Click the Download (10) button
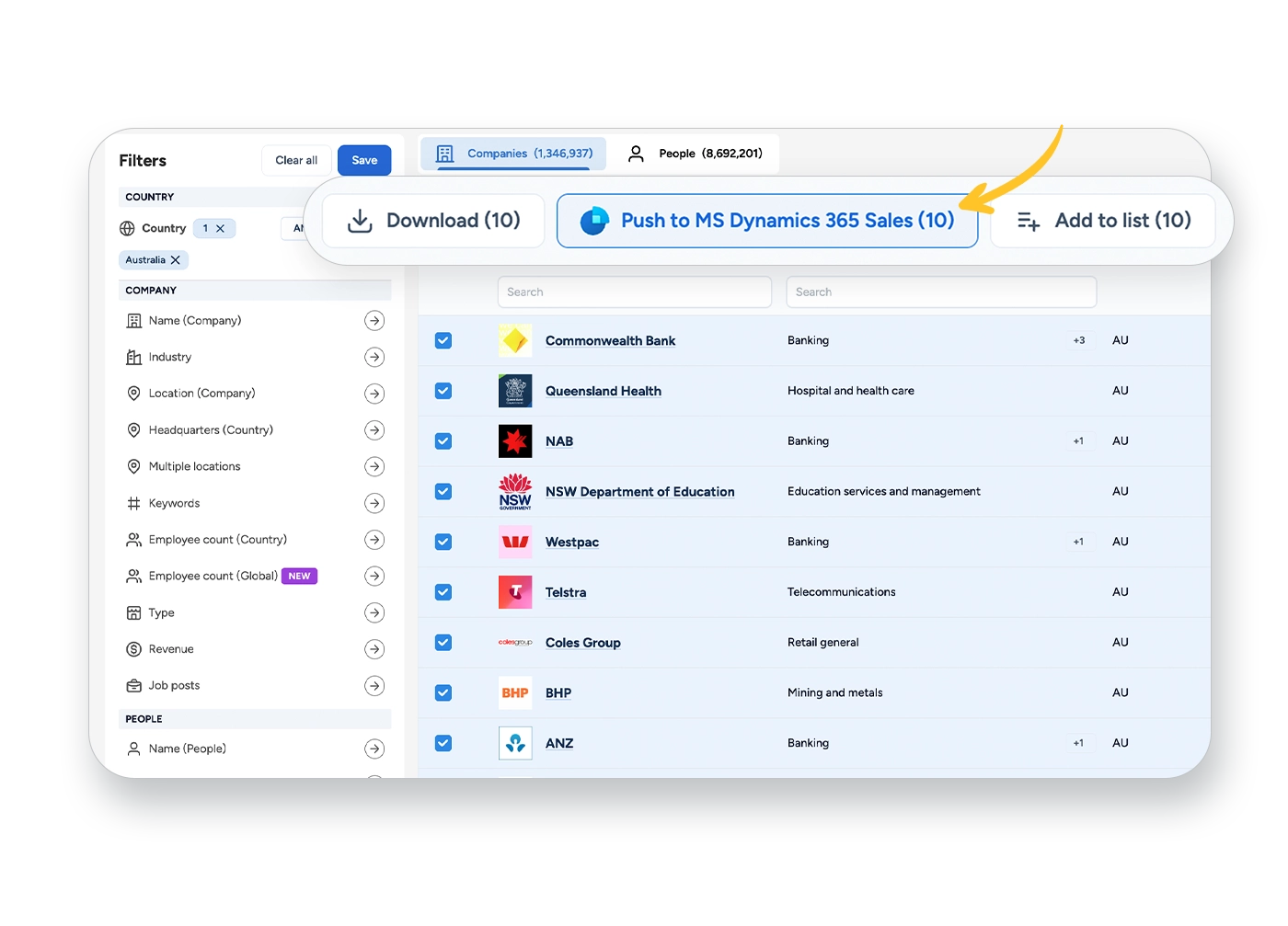1288x926 pixels. (433, 221)
